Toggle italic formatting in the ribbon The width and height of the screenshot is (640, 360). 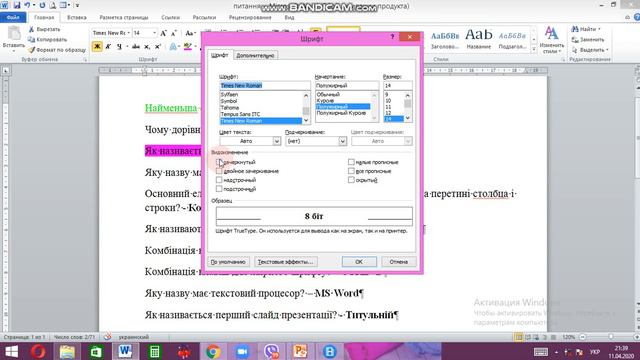[x=108, y=47]
